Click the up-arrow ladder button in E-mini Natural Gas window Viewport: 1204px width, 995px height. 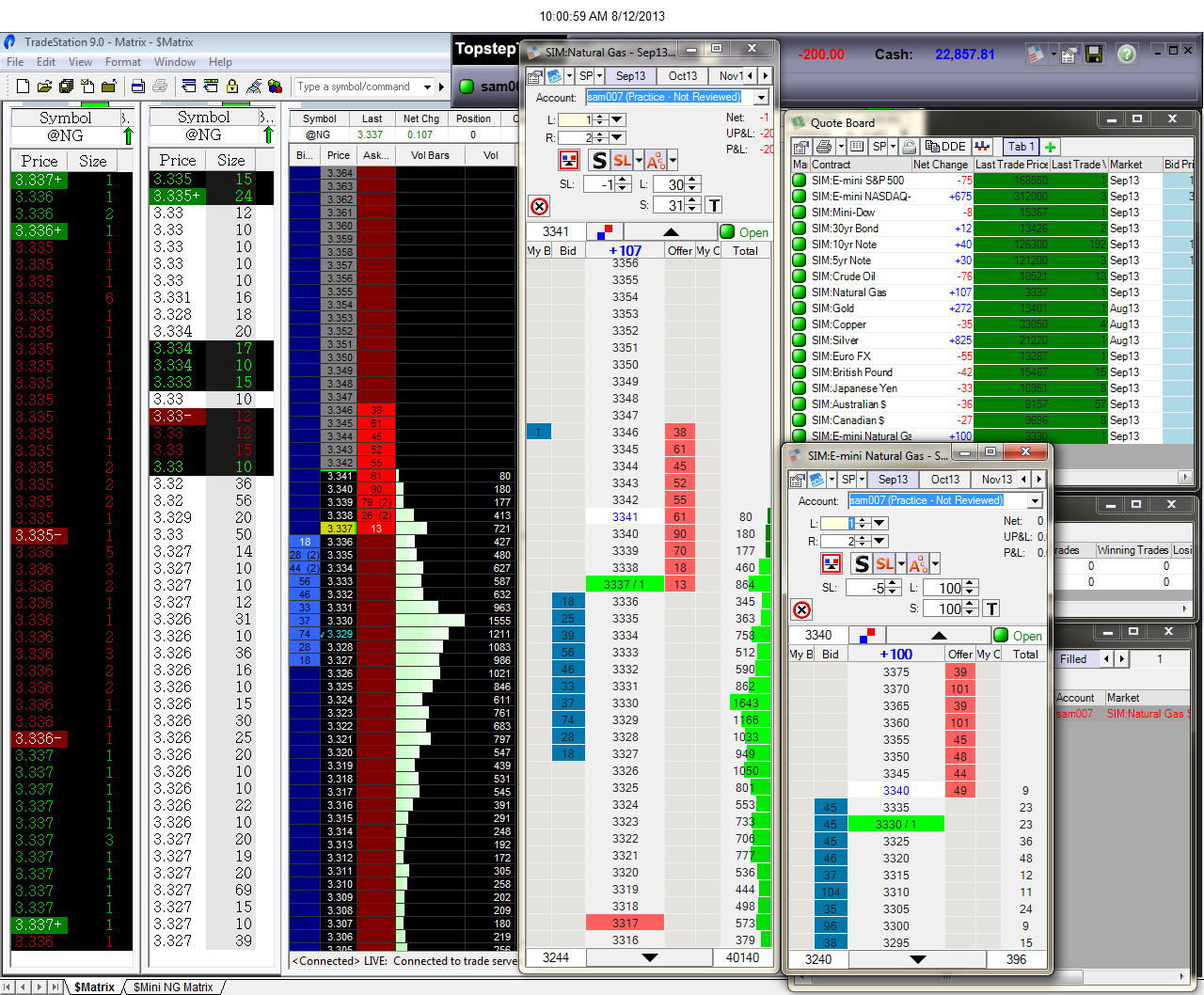coord(938,635)
